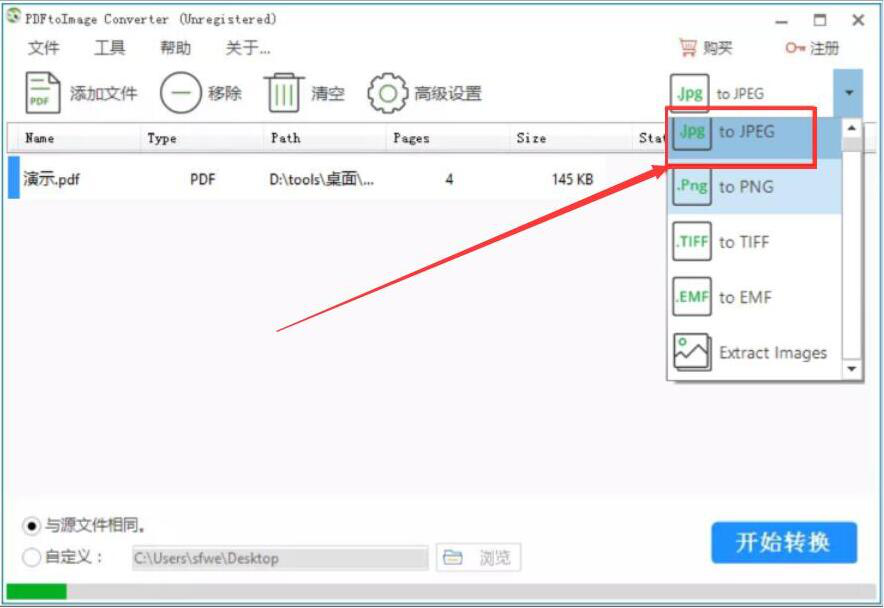Click the shopping cart purchase icon
This screenshot has height=608, width=884.
point(688,48)
